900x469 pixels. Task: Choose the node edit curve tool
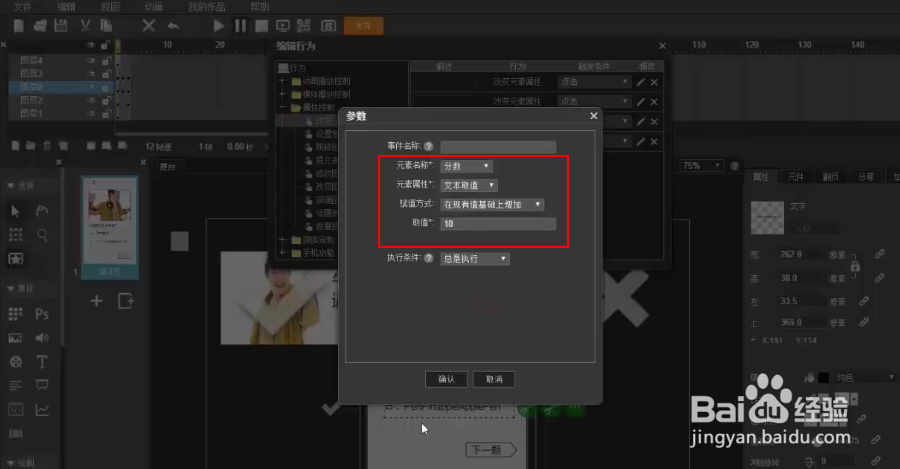42,211
